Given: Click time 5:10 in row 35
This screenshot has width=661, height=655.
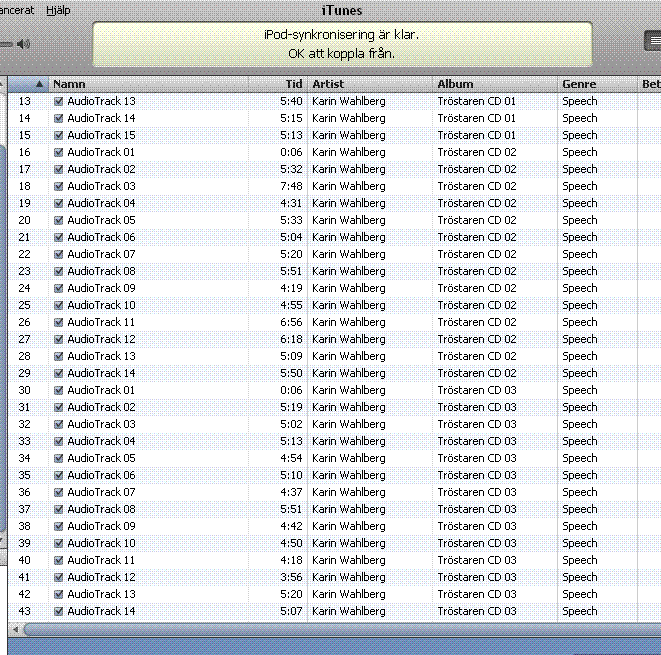Looking at the screenshot, I should click(291, 475).
